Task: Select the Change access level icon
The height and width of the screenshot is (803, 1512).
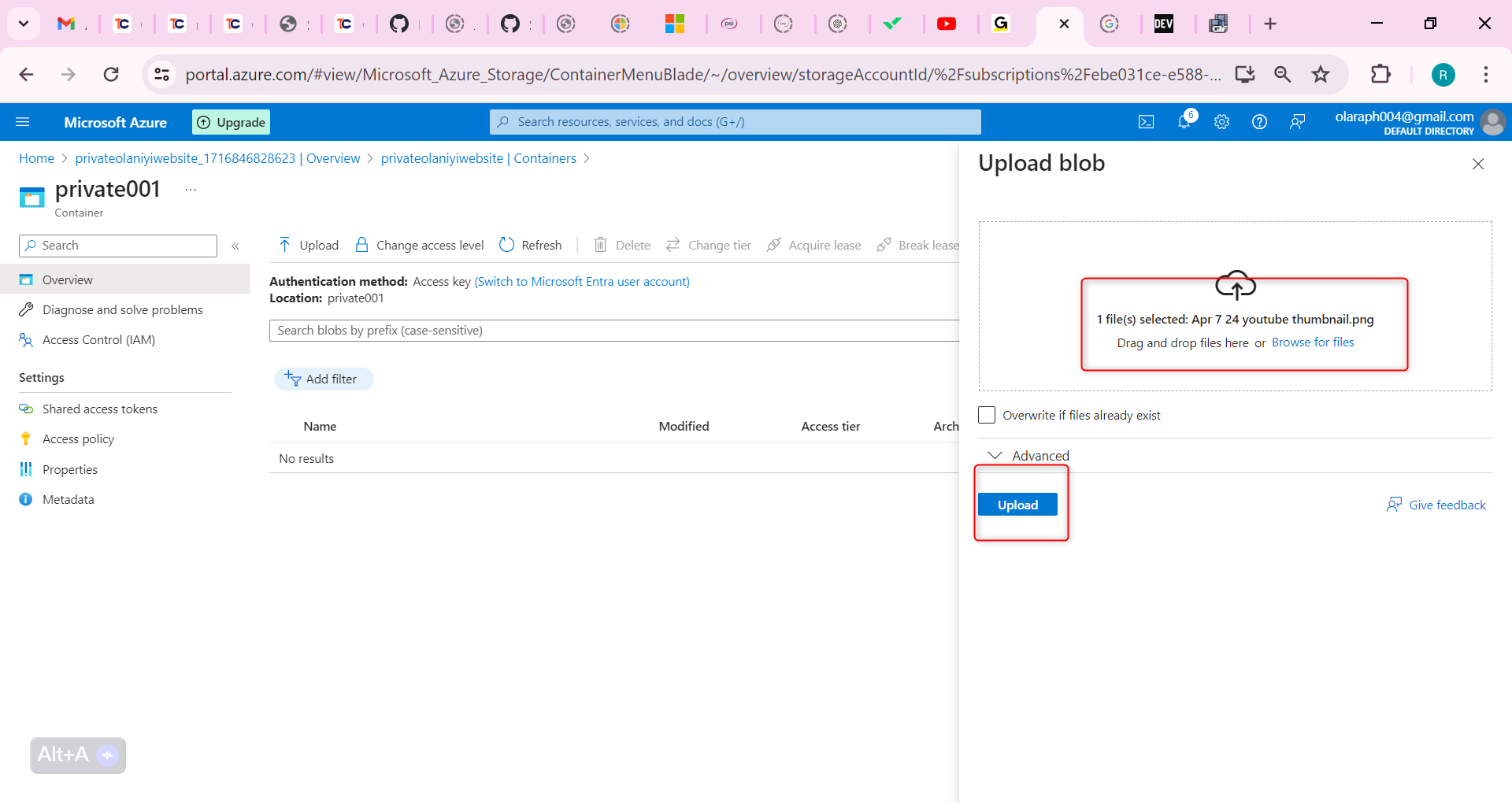Action: point(362,245)
